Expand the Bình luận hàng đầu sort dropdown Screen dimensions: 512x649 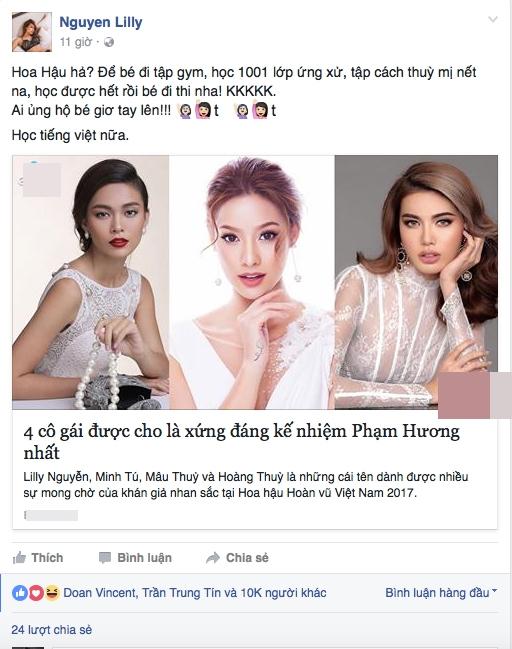coord(441,593)
